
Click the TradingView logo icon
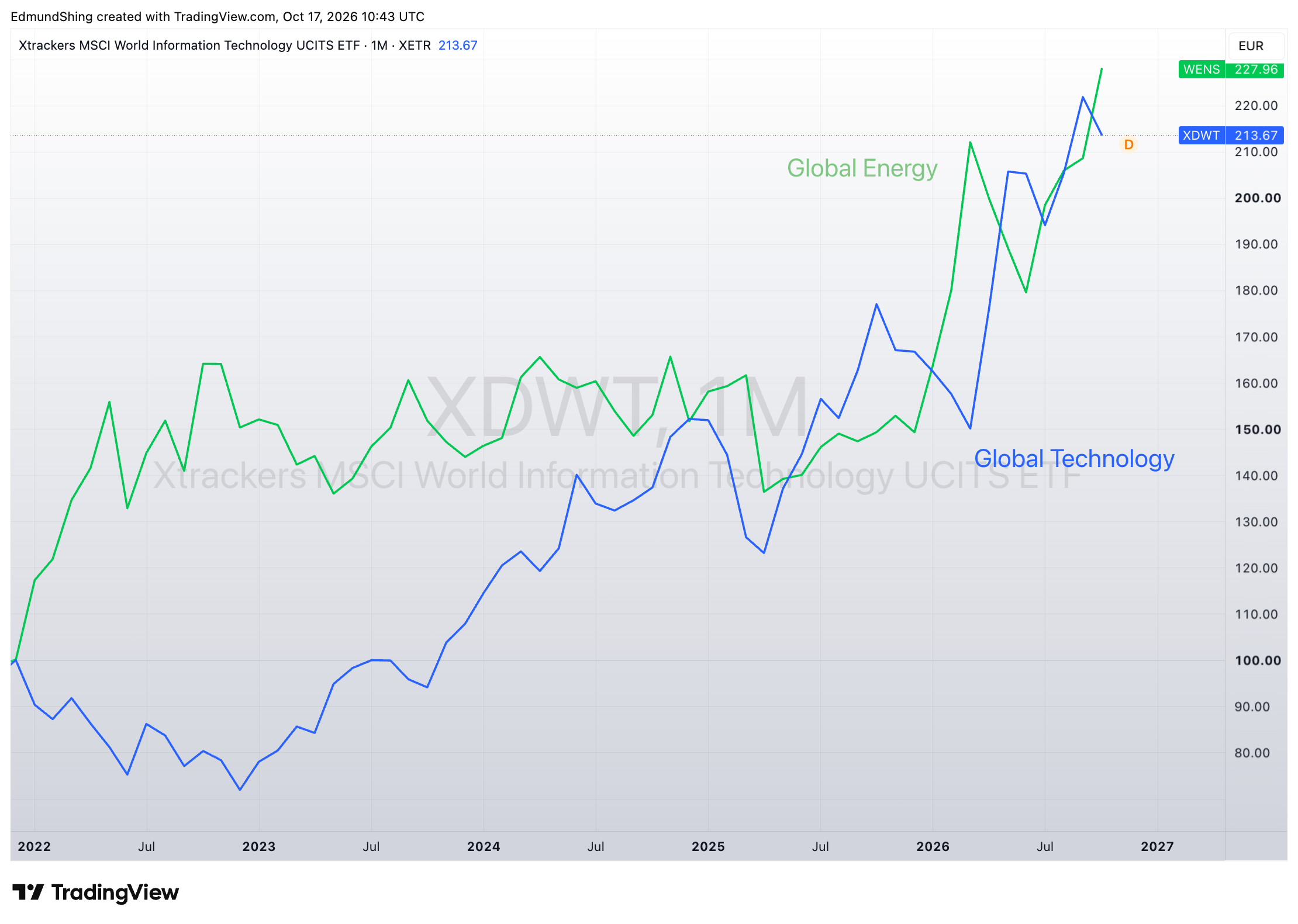[x=27, y=892]
